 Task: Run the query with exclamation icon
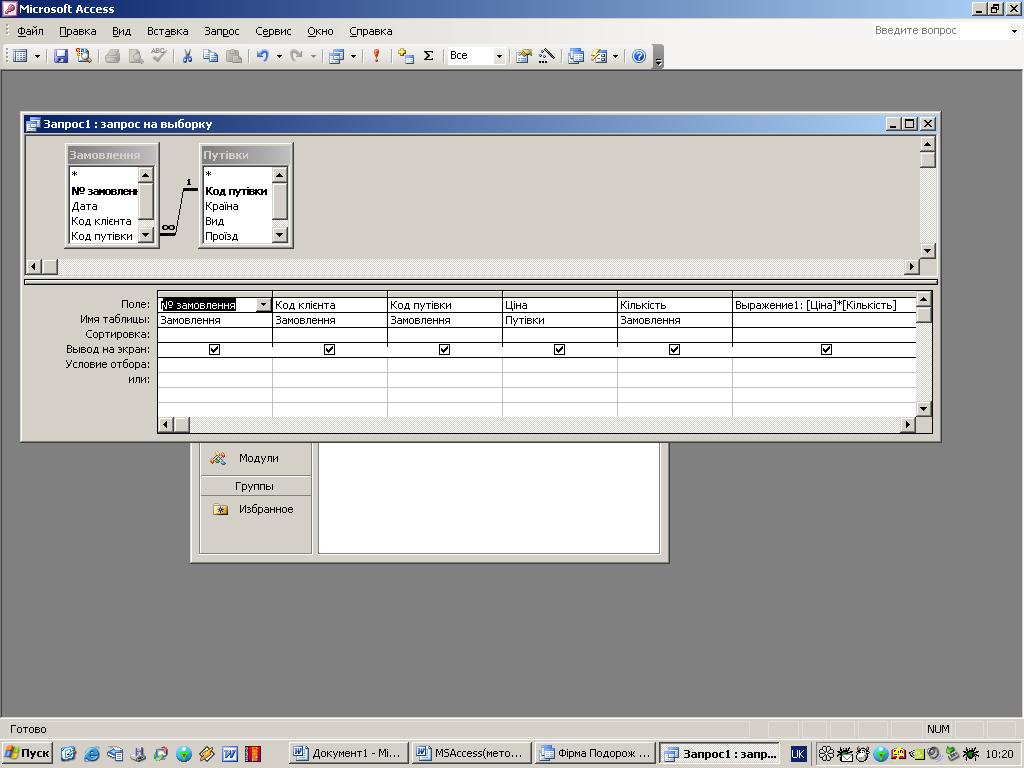(x=376, y=56)
